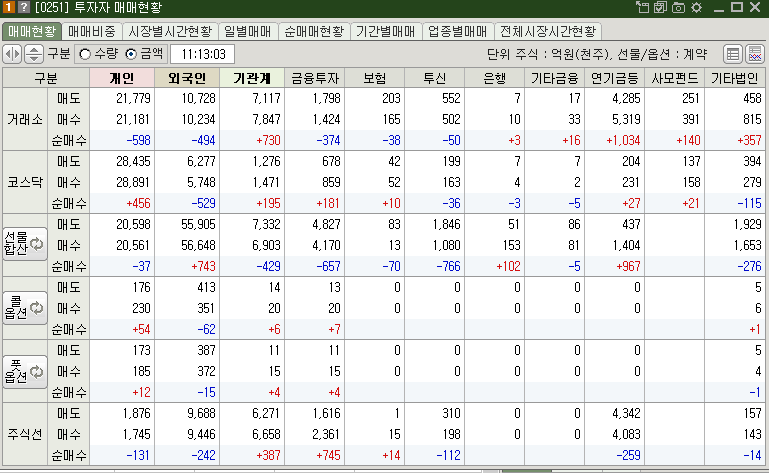The width and height of the screenshot is (769, 473).
Task: Click the 외국인 column header
Action: point(187,78)
